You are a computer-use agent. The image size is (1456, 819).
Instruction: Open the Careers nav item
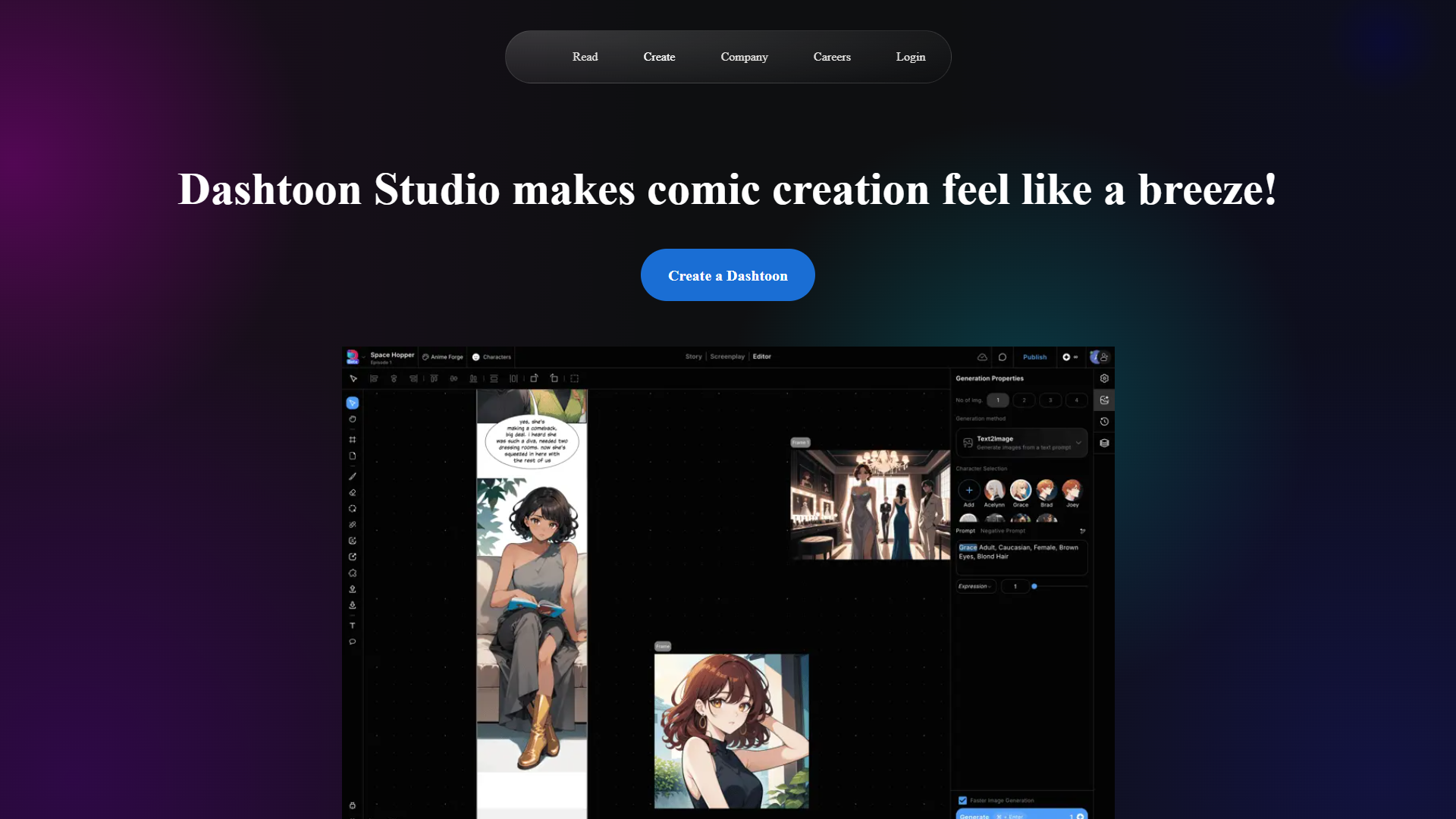tap(832, 57)
